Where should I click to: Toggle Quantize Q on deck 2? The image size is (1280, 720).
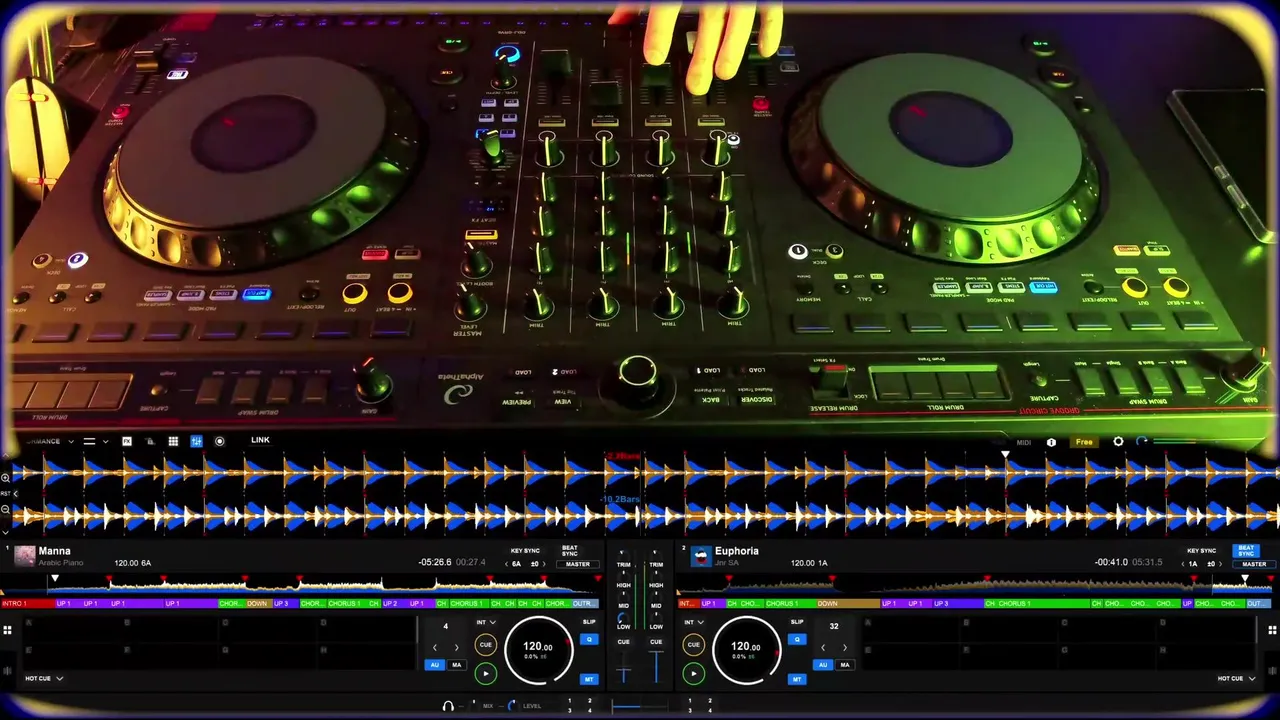click(x=797, y=639)
